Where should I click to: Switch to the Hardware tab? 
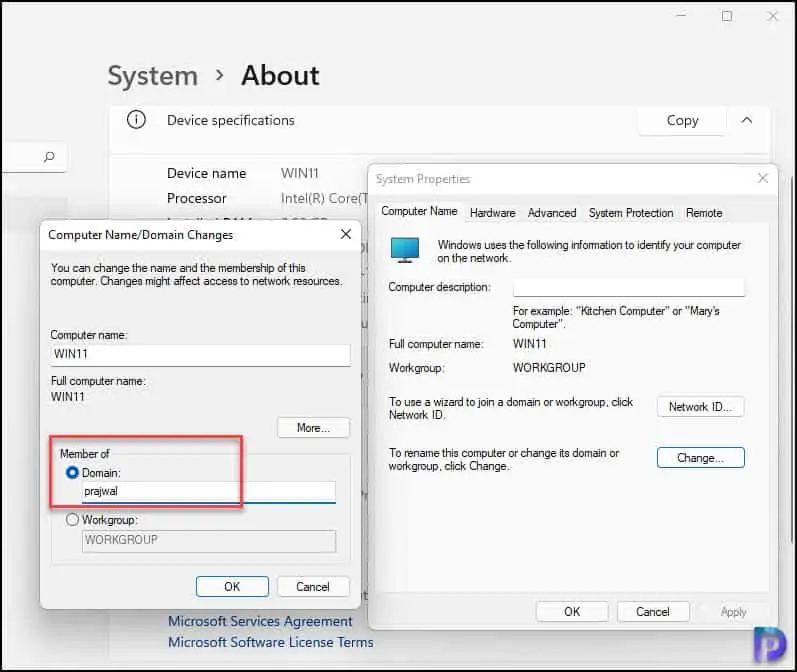(492, 213)
